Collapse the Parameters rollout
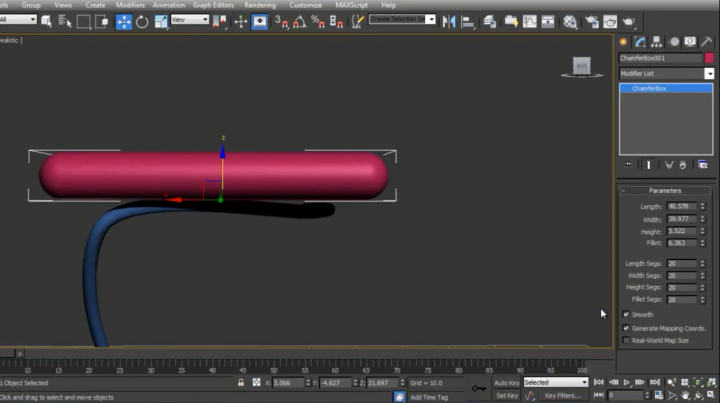This screenshot has width=720, height=403. coord(665,190)
